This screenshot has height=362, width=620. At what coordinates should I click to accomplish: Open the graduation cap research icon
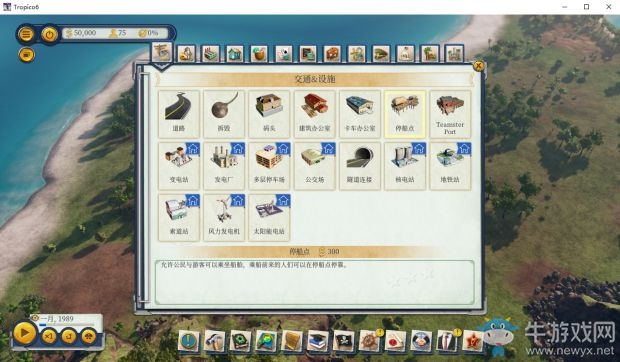pyautogui.click(x=318, y=341)
